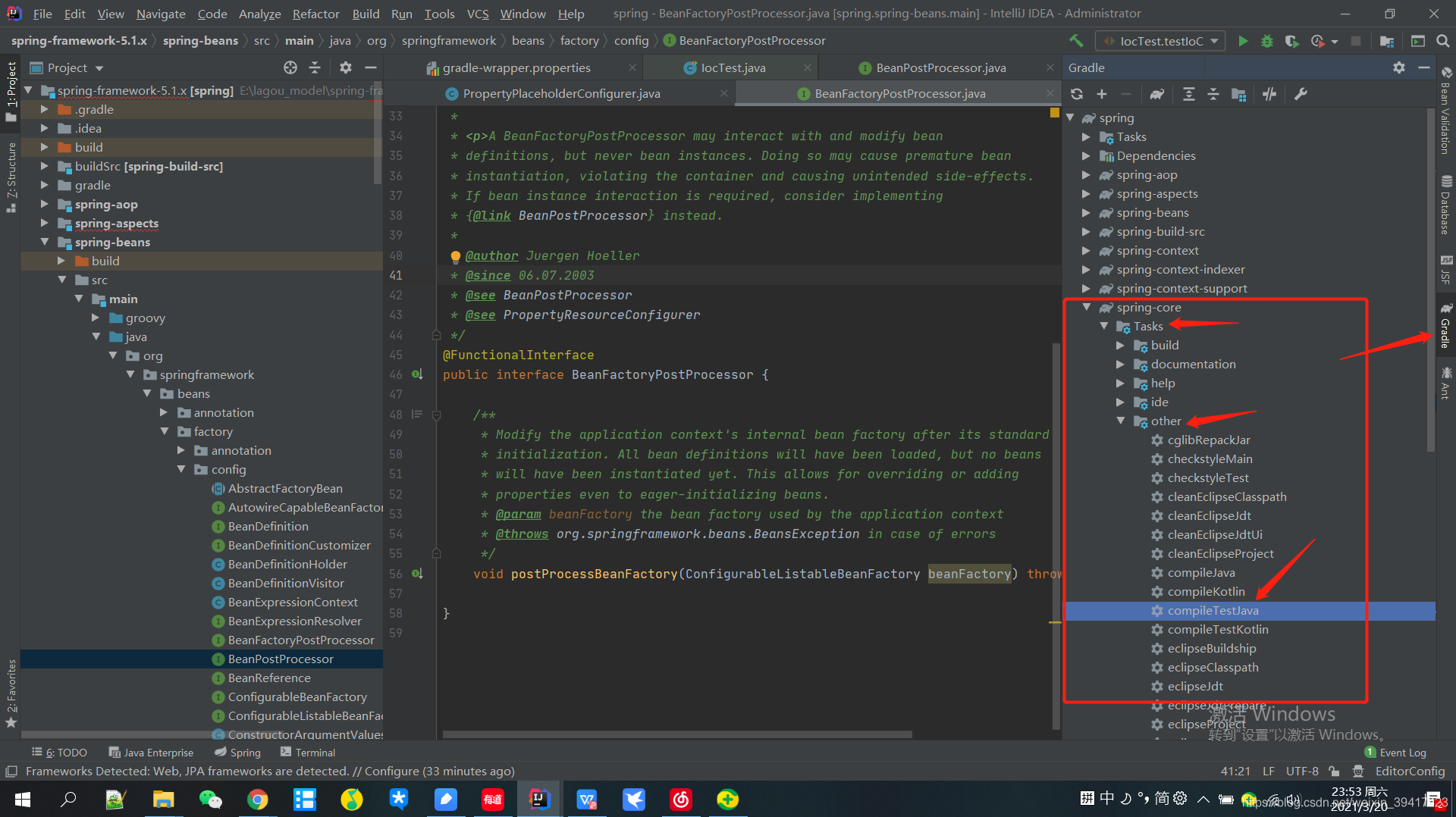Collapse all in Gradle tool window
The image size is (1456, 817).
pos(1213,94)
